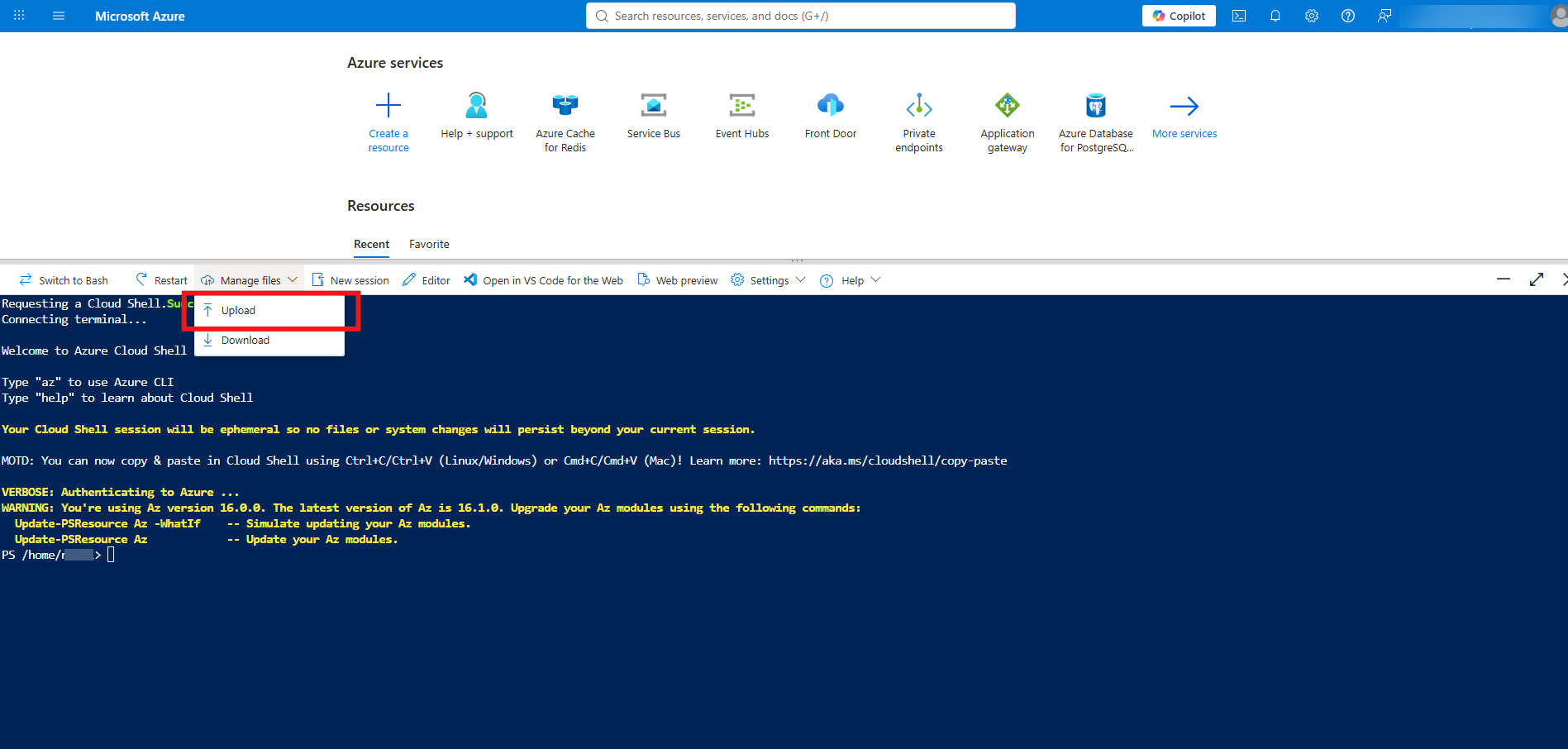Click Open in VS Code for the Web
Viewport: 1568px width, 749px height.
pyautogui.click(x=544, y=280)
